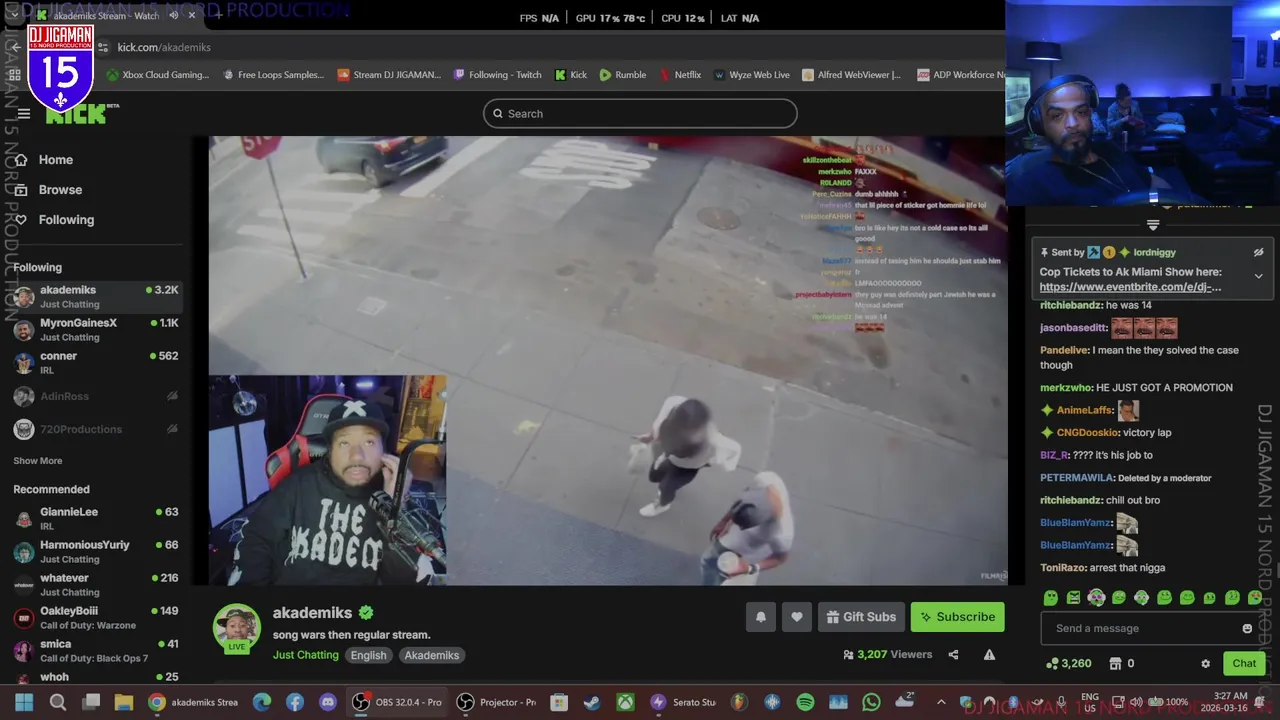This screenshot has width=1280, height=720.
Task: Open offline 720Productions channel
Action: (96, 429)
